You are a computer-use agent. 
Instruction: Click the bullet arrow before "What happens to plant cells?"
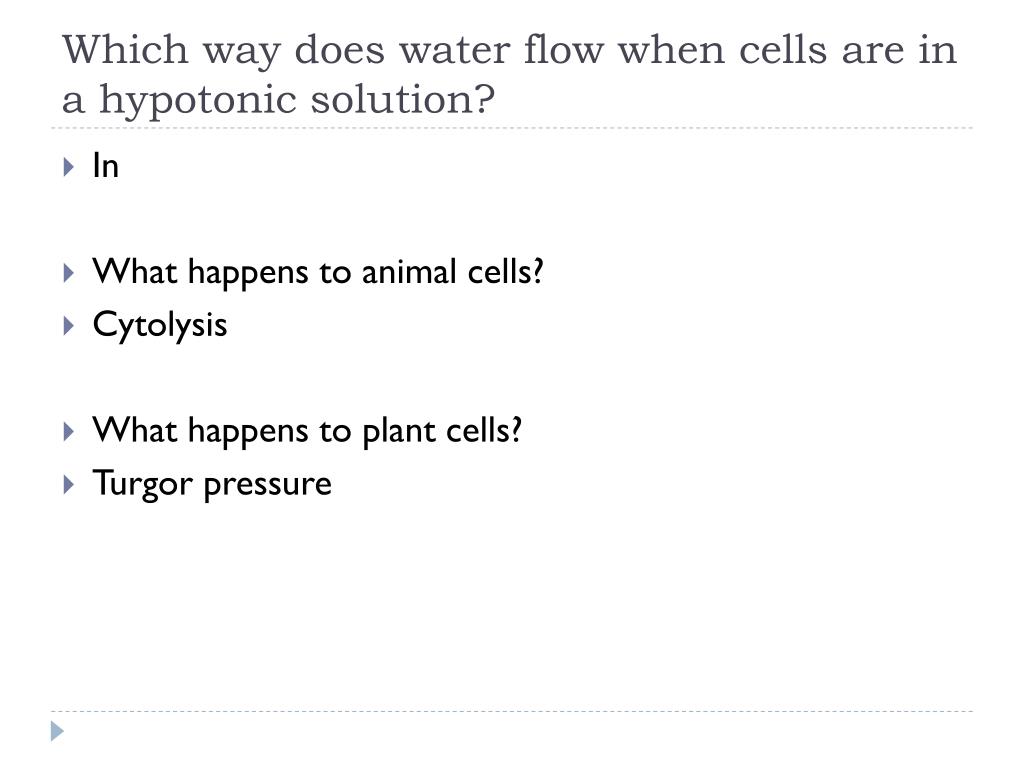[69, 432]
